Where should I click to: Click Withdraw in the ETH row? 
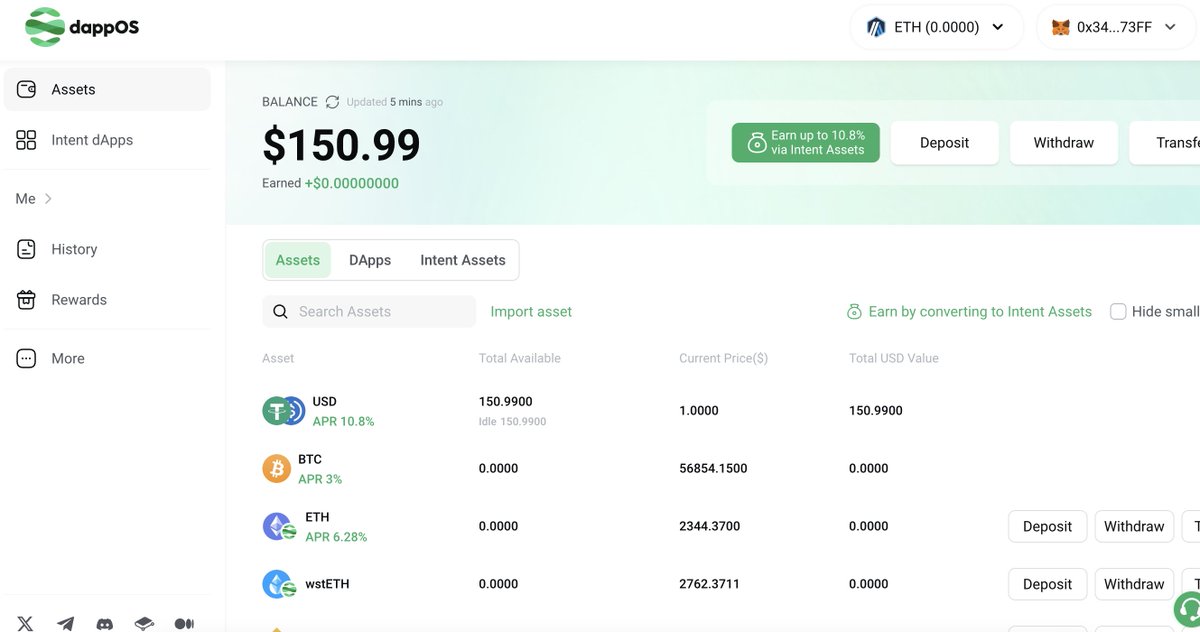(x=1134, y=526)
